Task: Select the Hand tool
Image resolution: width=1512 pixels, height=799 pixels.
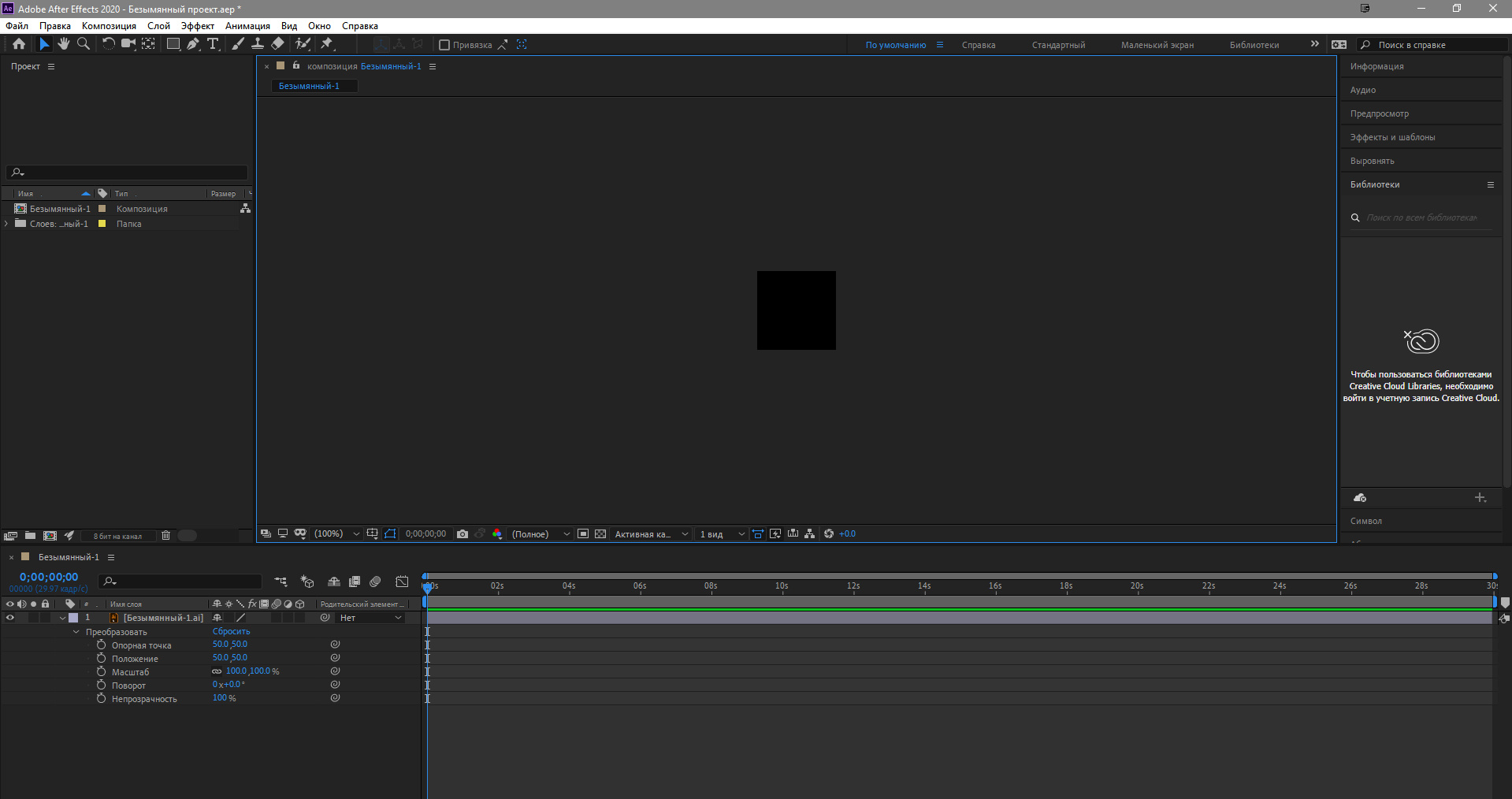Action: 64,44
